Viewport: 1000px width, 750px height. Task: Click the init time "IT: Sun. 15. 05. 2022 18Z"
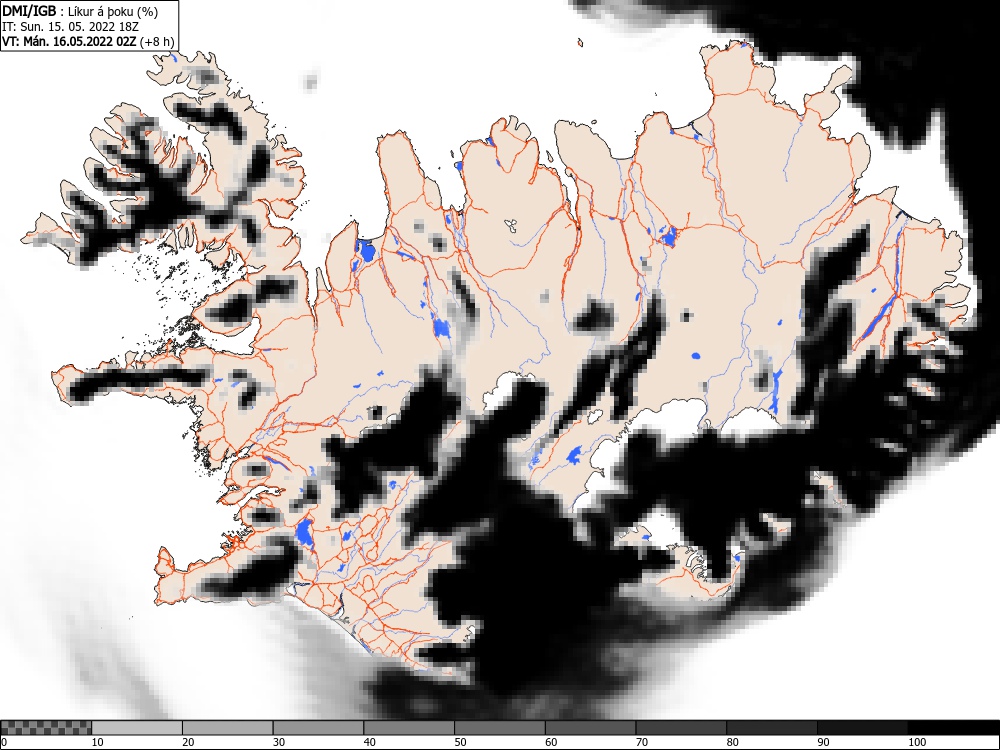70,27
